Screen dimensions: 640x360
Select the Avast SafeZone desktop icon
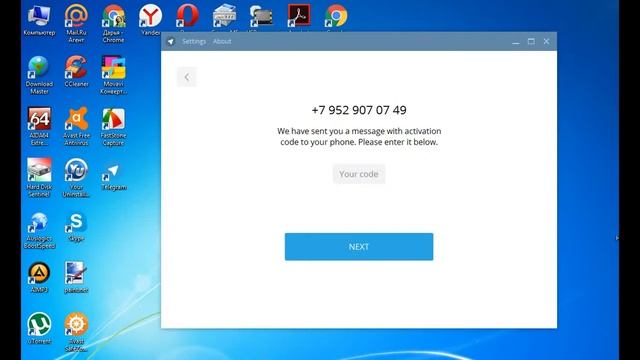coord(76,332)
